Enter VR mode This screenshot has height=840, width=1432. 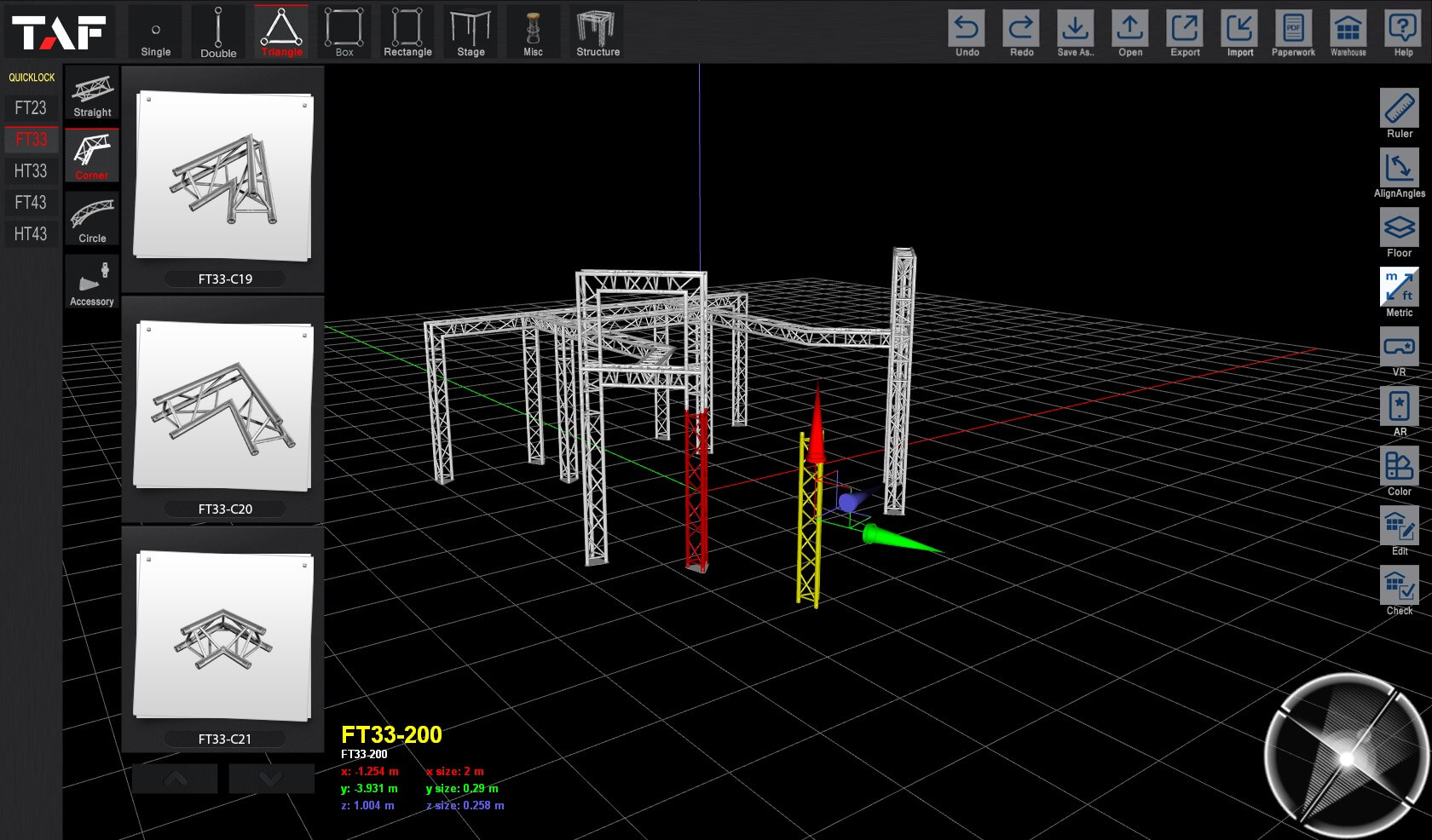click(x=1400, y=352)
